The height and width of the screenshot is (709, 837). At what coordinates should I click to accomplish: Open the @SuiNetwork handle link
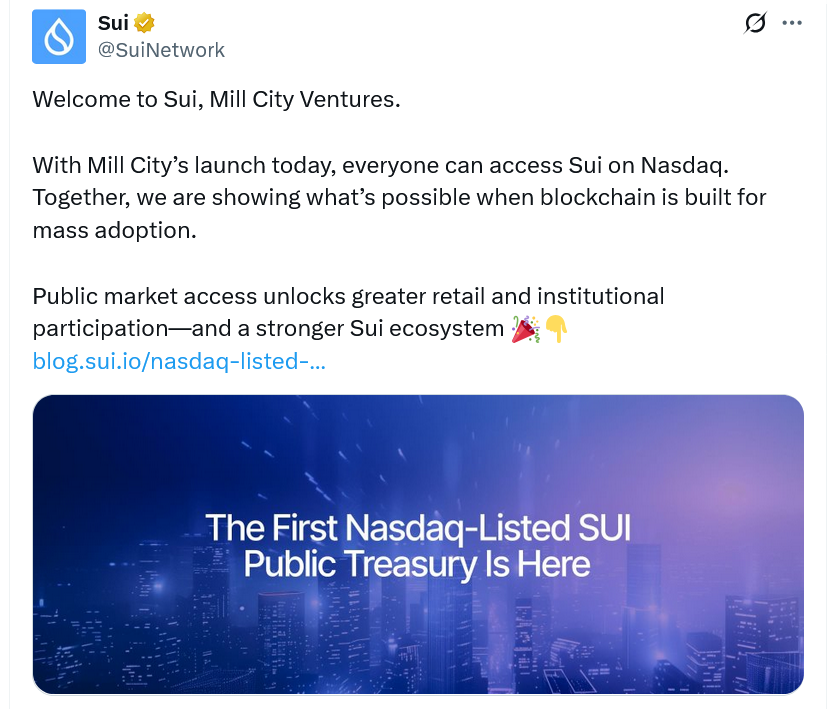(161, 50)
